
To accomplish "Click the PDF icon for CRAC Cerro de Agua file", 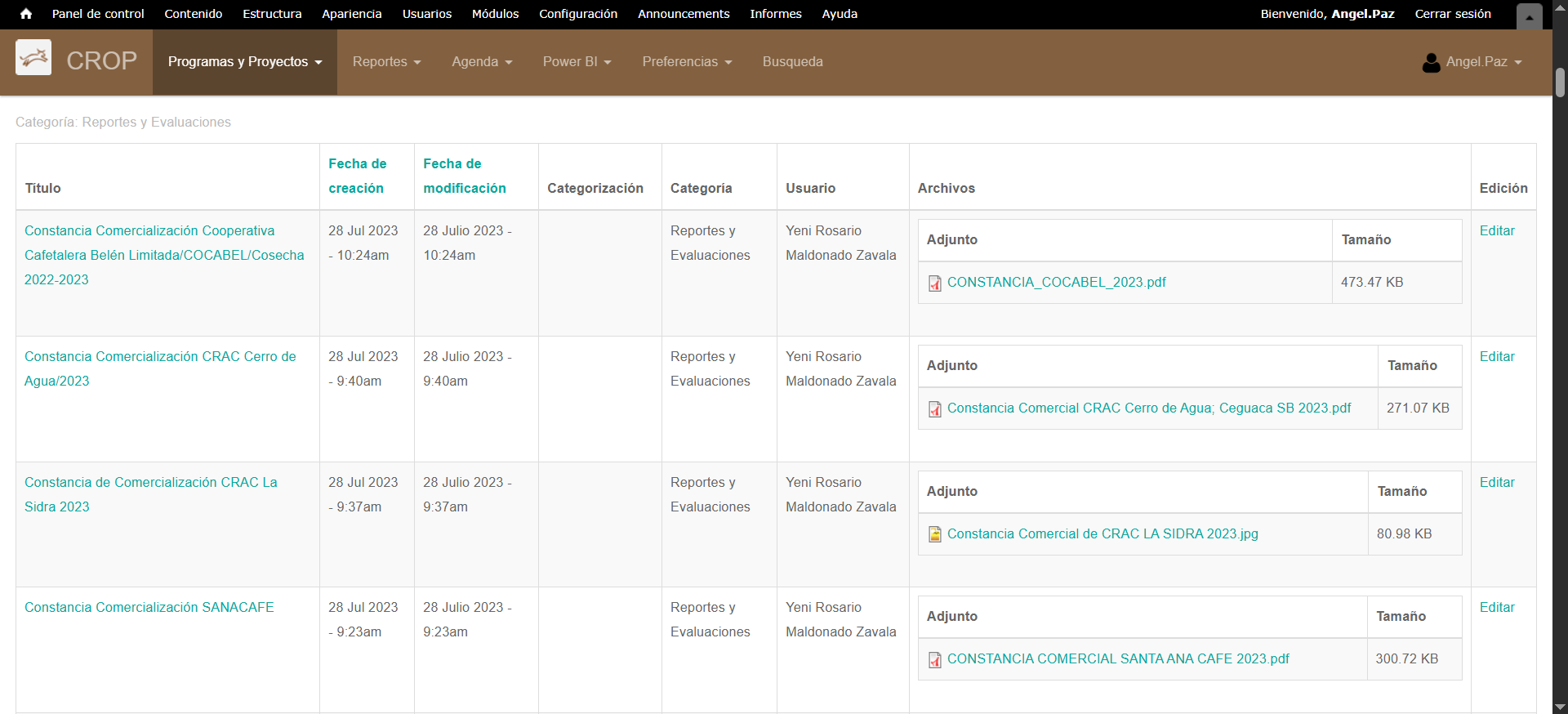I will click(935, 409).
